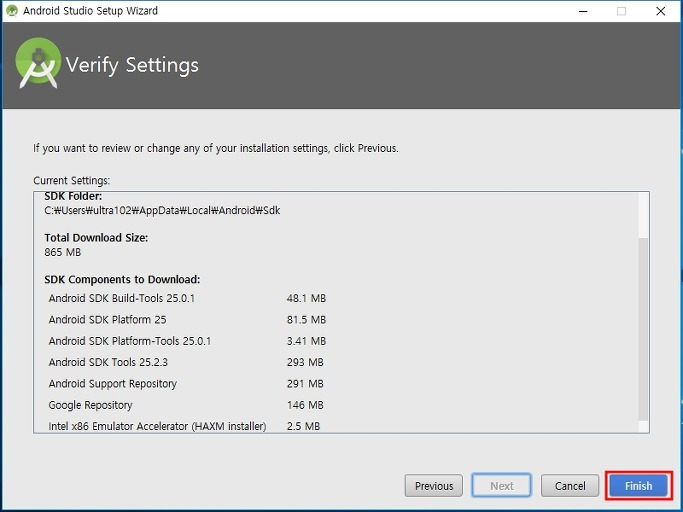Image resolution: width=683 pixels, height=512 pixels.
Task: Click the title bar Android Studio icon
Action: coord(12,10)
